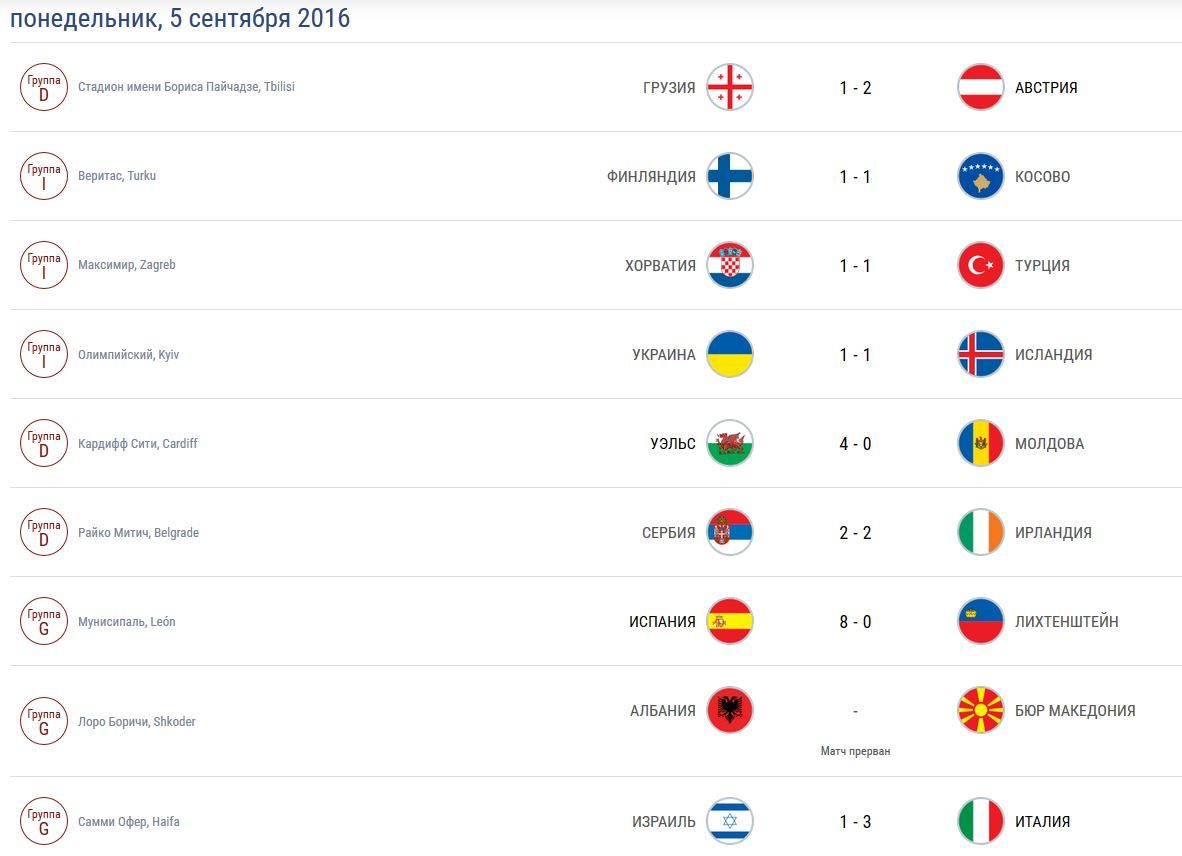Click the Austria flag icon
1182x856 pixels.
(x=980, y=87)
